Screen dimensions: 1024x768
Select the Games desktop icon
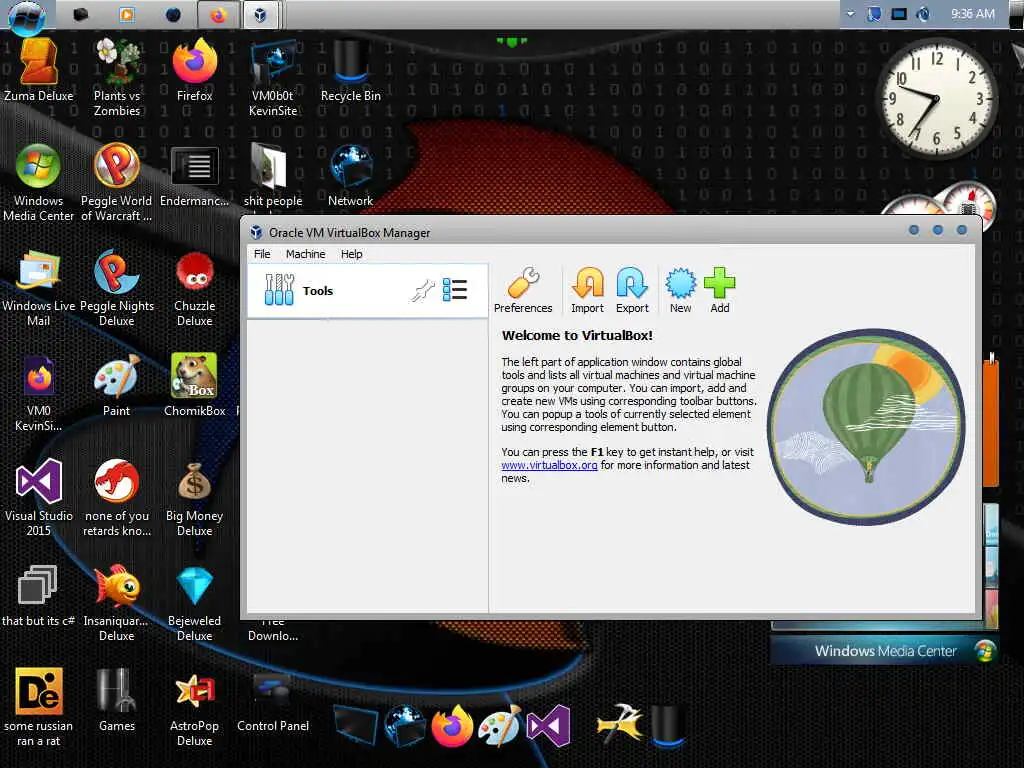pos(117,700)
